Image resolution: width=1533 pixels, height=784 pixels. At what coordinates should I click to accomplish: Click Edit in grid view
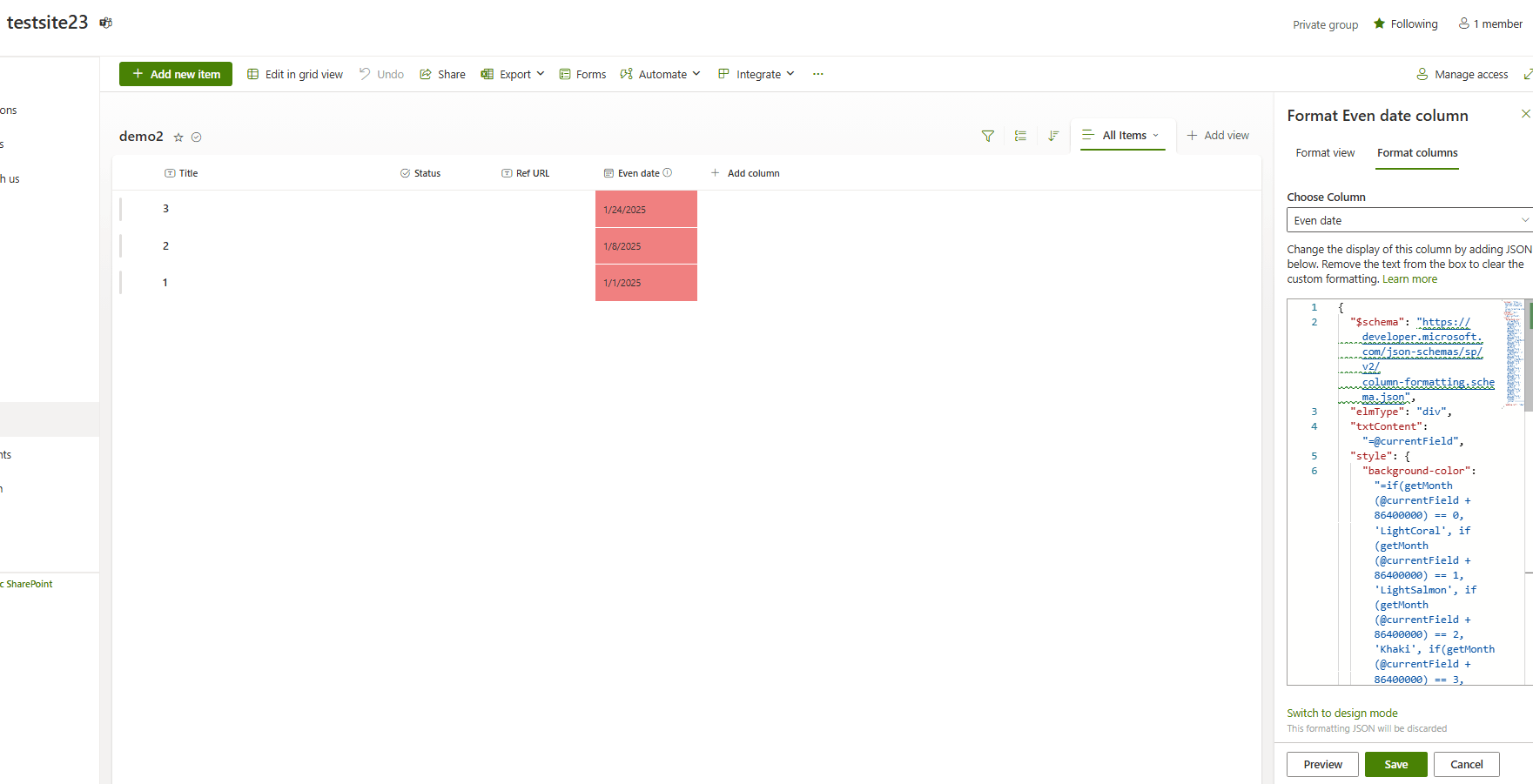pyautogui.click(x=295, y=74)
